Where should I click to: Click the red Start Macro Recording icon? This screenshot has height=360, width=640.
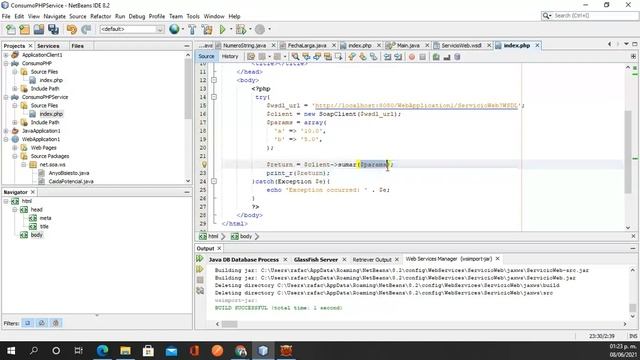coord(412,57)
